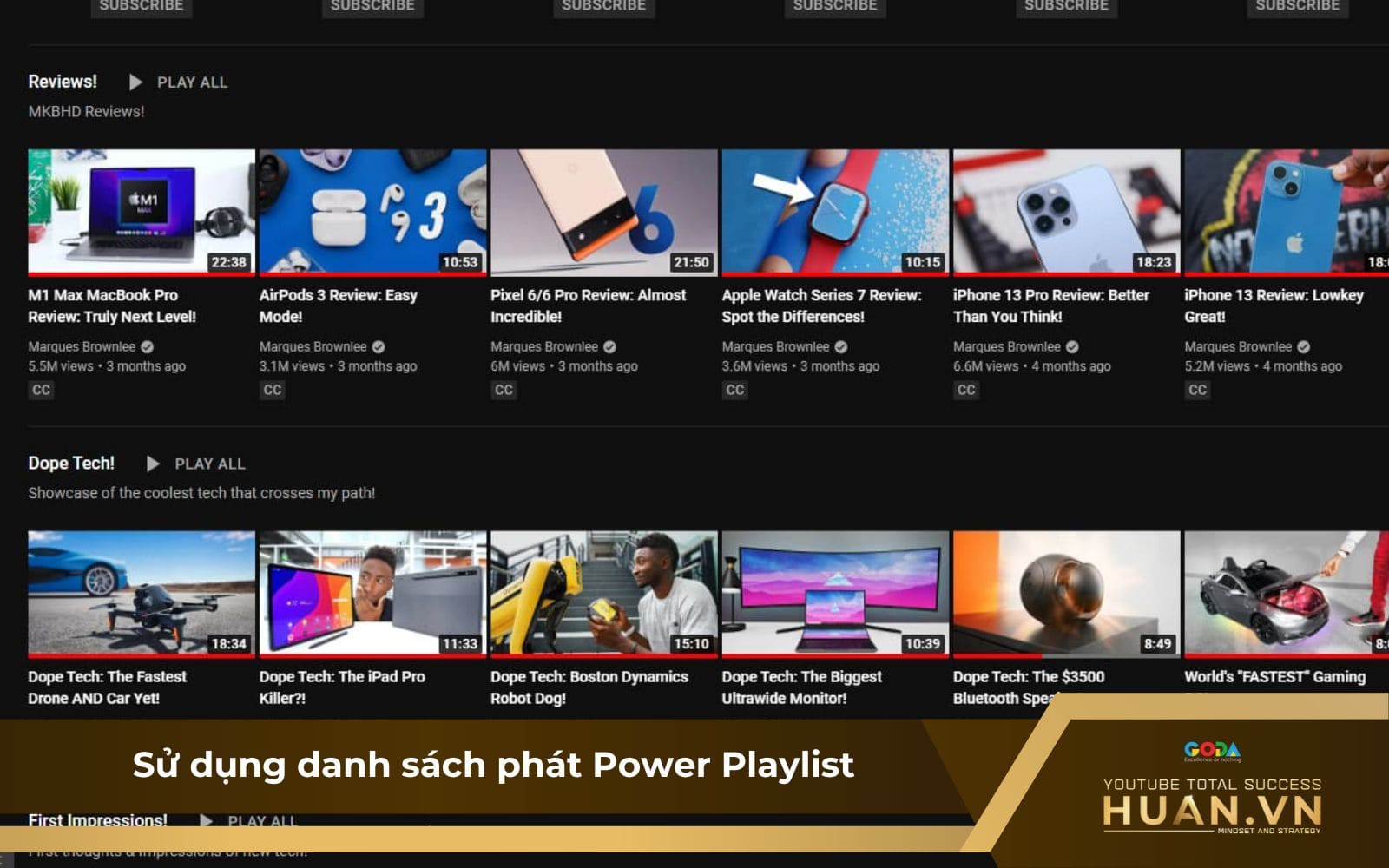
Task: Click CC badge under iPhone 13 Pro video
Action: pyautogui.click(x=966, y=391)
